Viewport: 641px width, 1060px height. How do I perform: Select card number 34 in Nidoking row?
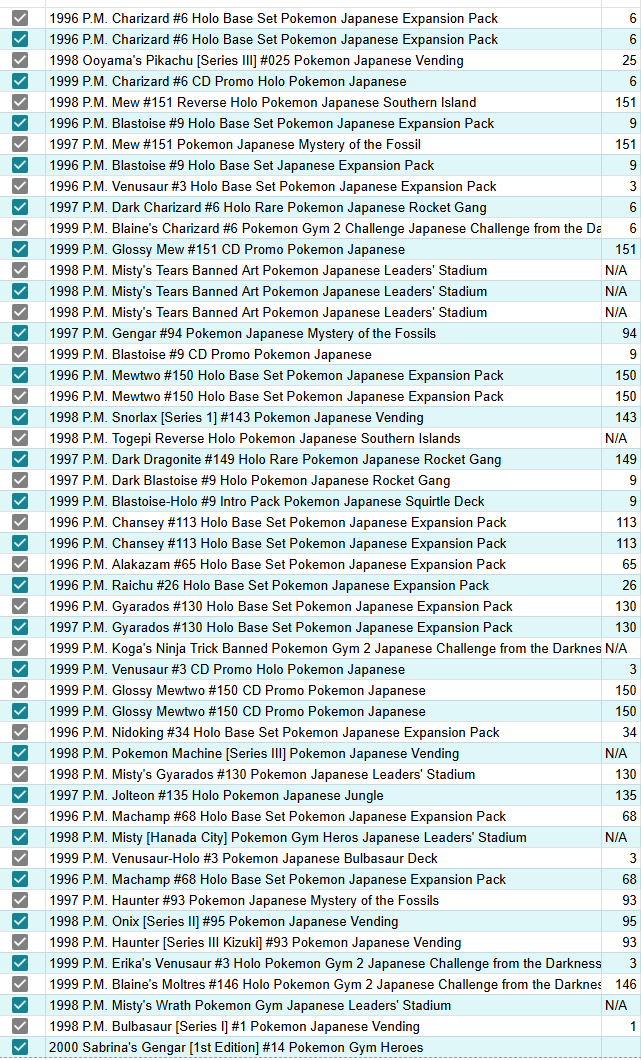click(x=629, y=732)
